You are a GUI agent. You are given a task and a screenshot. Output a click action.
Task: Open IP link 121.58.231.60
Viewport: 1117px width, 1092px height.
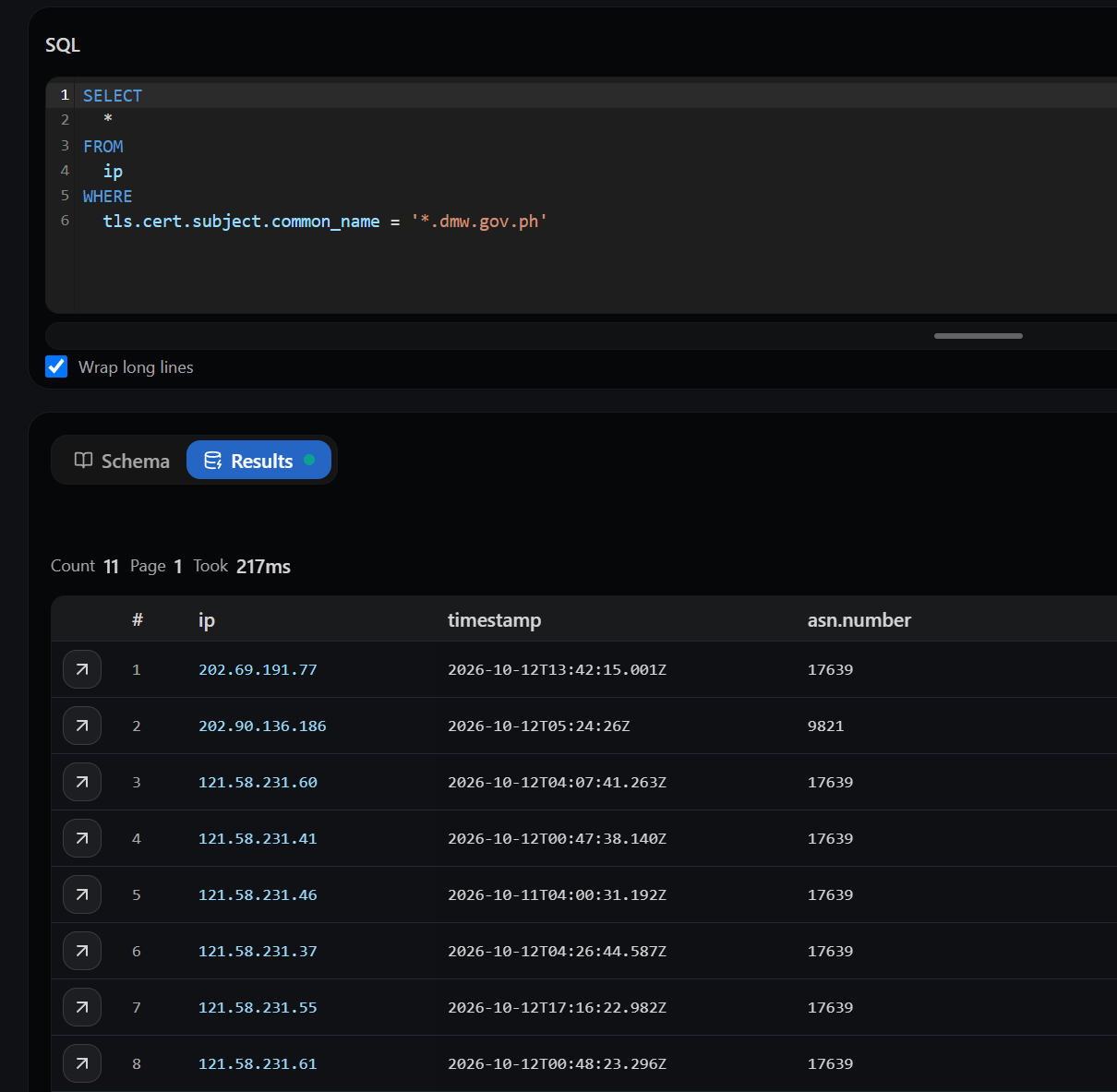click(x=258, y=783)
